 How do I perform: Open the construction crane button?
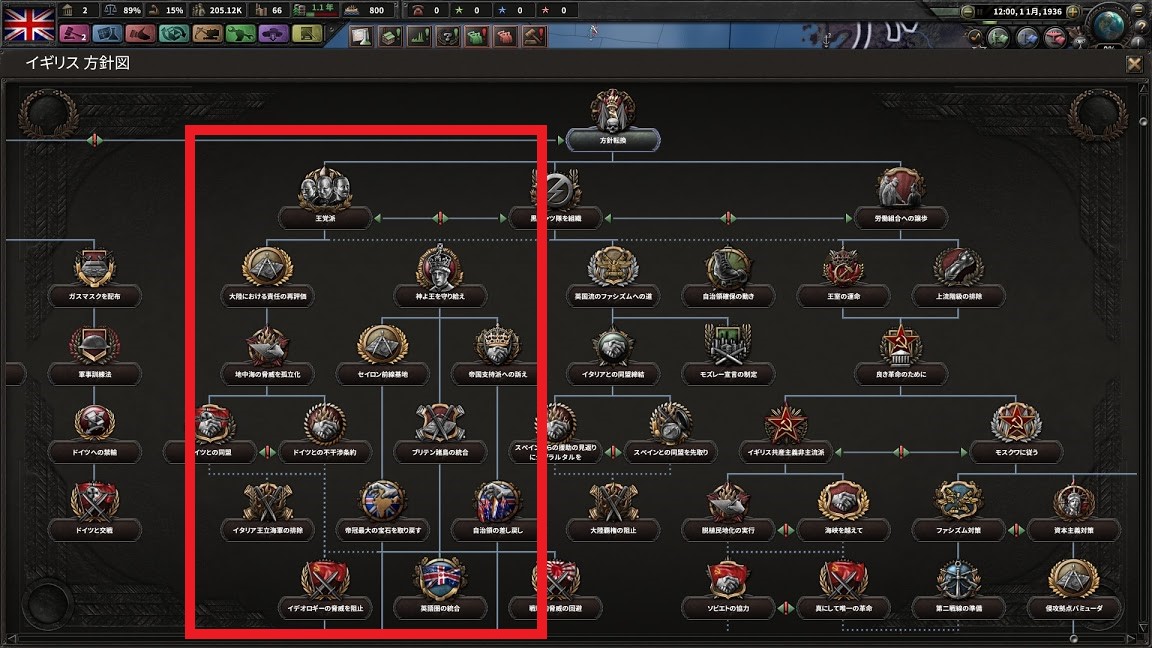click(207, 34)
